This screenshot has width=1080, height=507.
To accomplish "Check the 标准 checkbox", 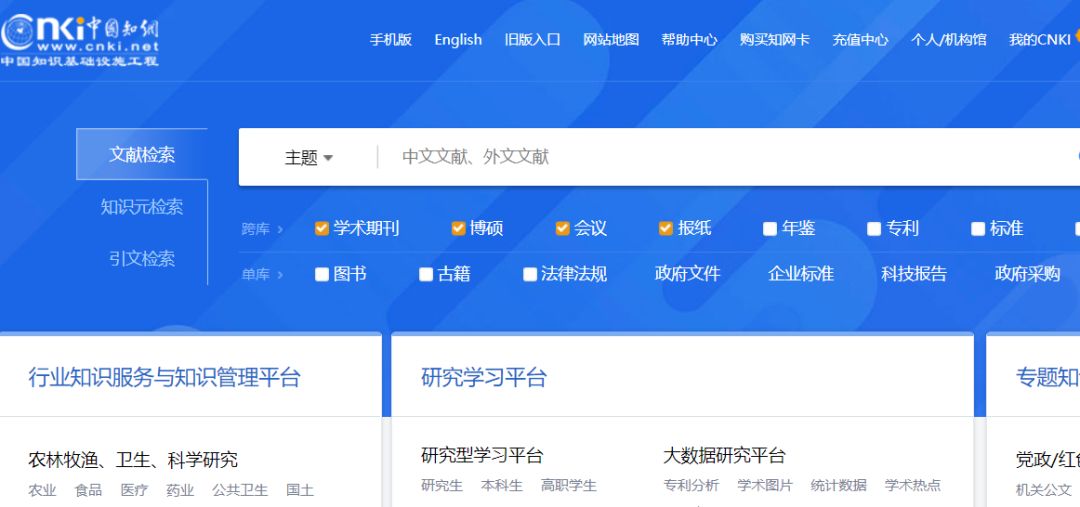I will tap(978, 229).
